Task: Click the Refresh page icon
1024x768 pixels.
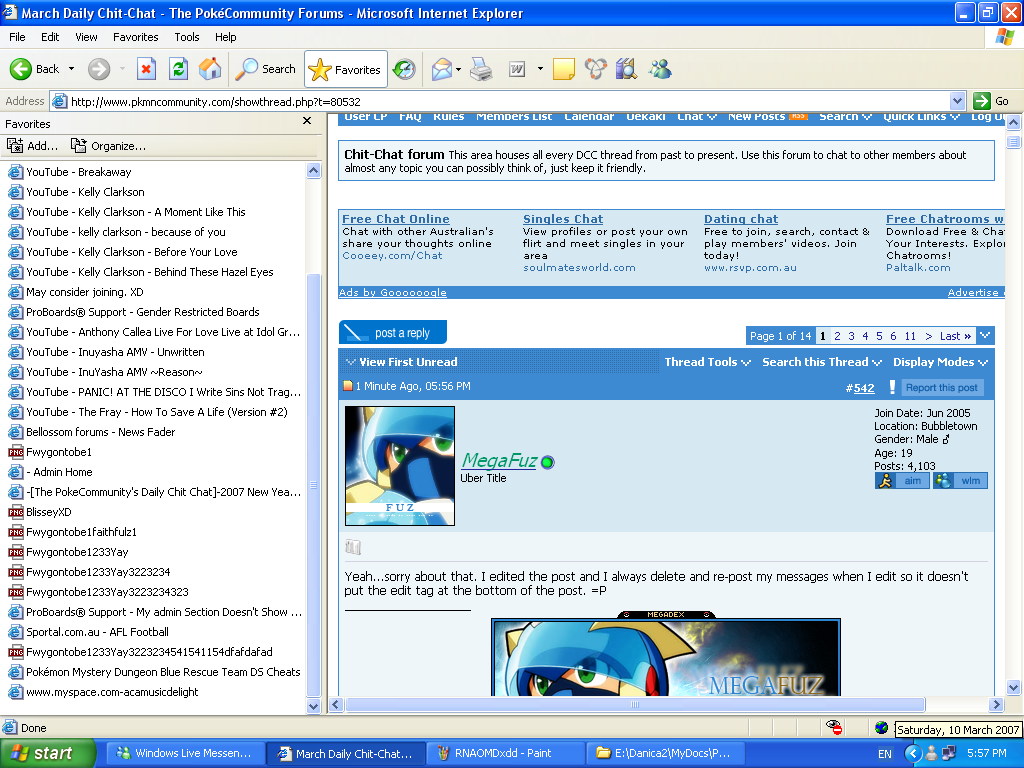Action: 178,69
